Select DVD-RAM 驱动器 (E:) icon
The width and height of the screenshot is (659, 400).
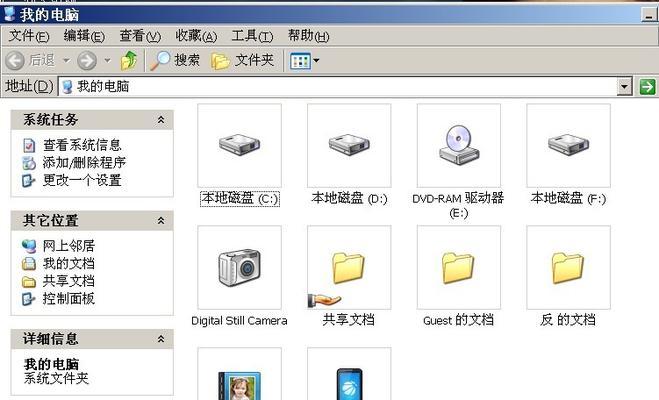click(x=459, y=145)
